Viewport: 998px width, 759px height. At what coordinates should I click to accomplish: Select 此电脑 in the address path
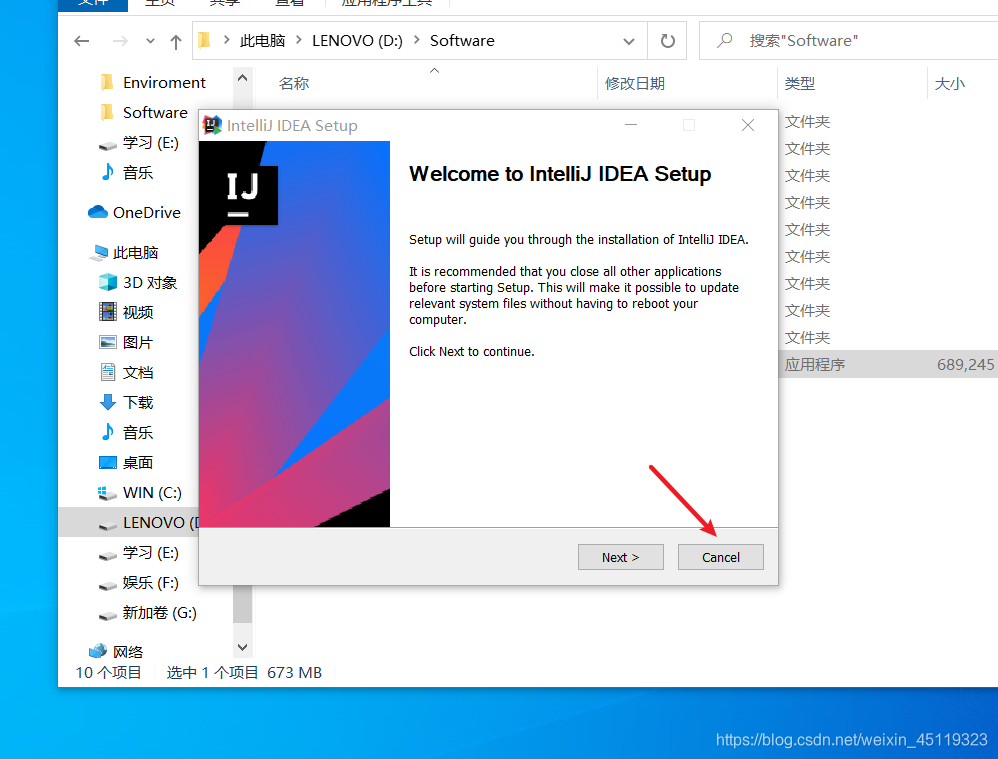click(x=262, y=41)
